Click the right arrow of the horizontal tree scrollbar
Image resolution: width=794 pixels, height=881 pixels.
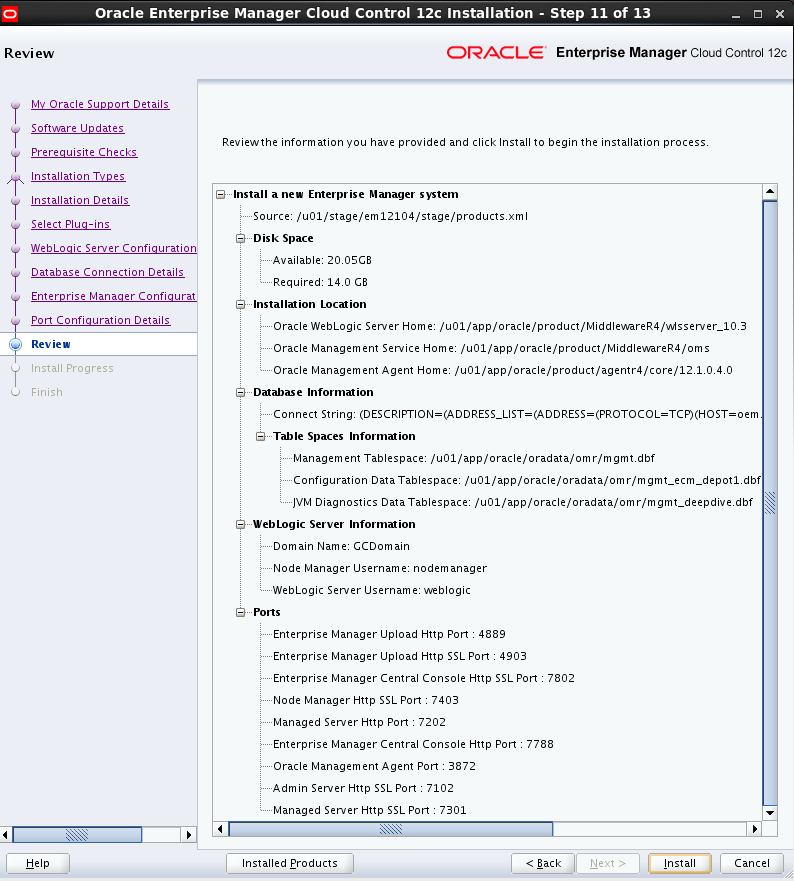pyautogui.click(x=755, y=829)
